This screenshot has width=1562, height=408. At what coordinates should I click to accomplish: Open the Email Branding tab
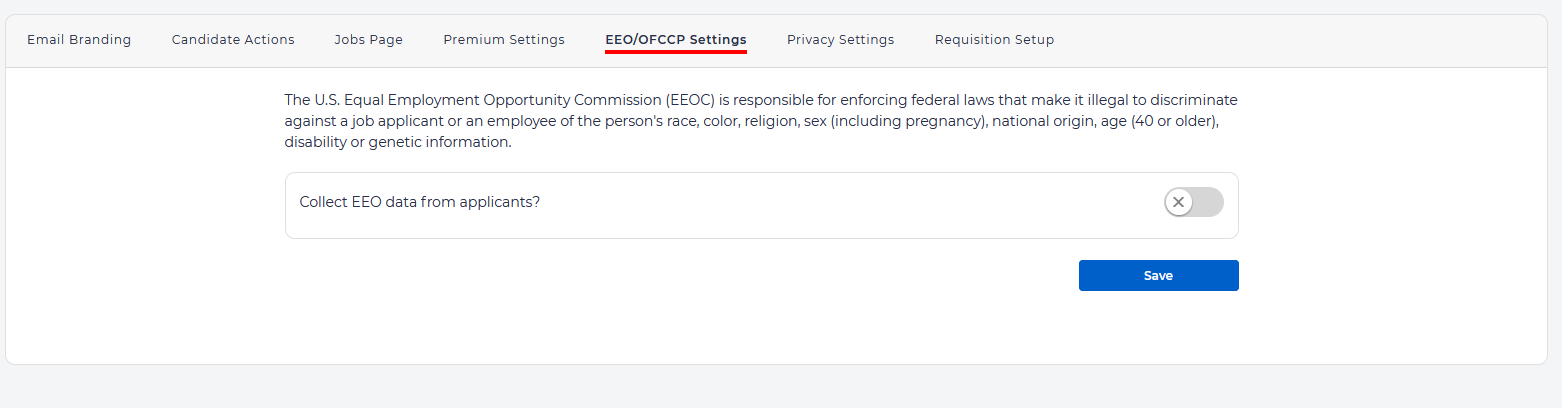tap(79, 40)
